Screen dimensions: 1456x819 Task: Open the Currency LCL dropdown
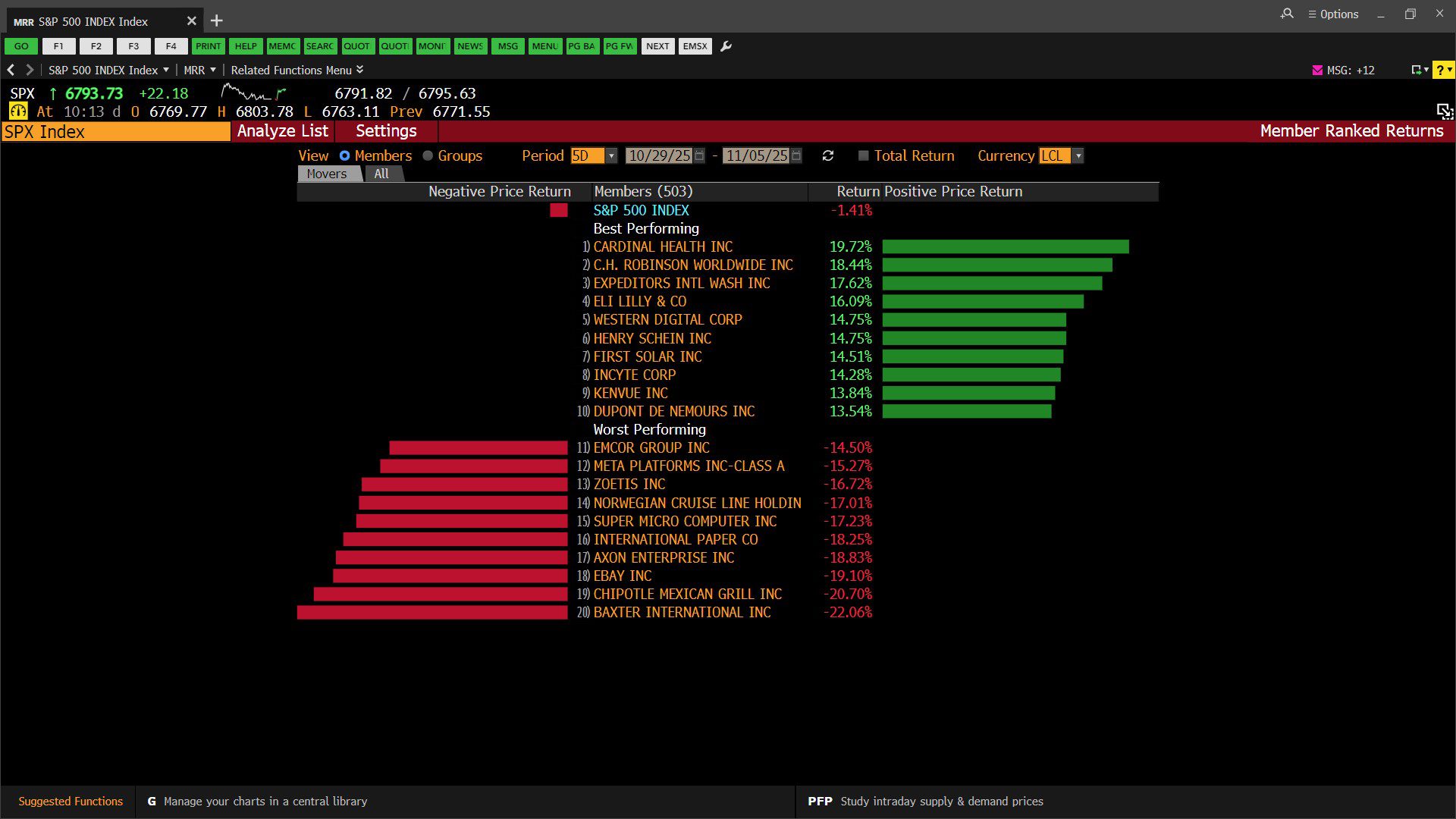[1078, 155]
